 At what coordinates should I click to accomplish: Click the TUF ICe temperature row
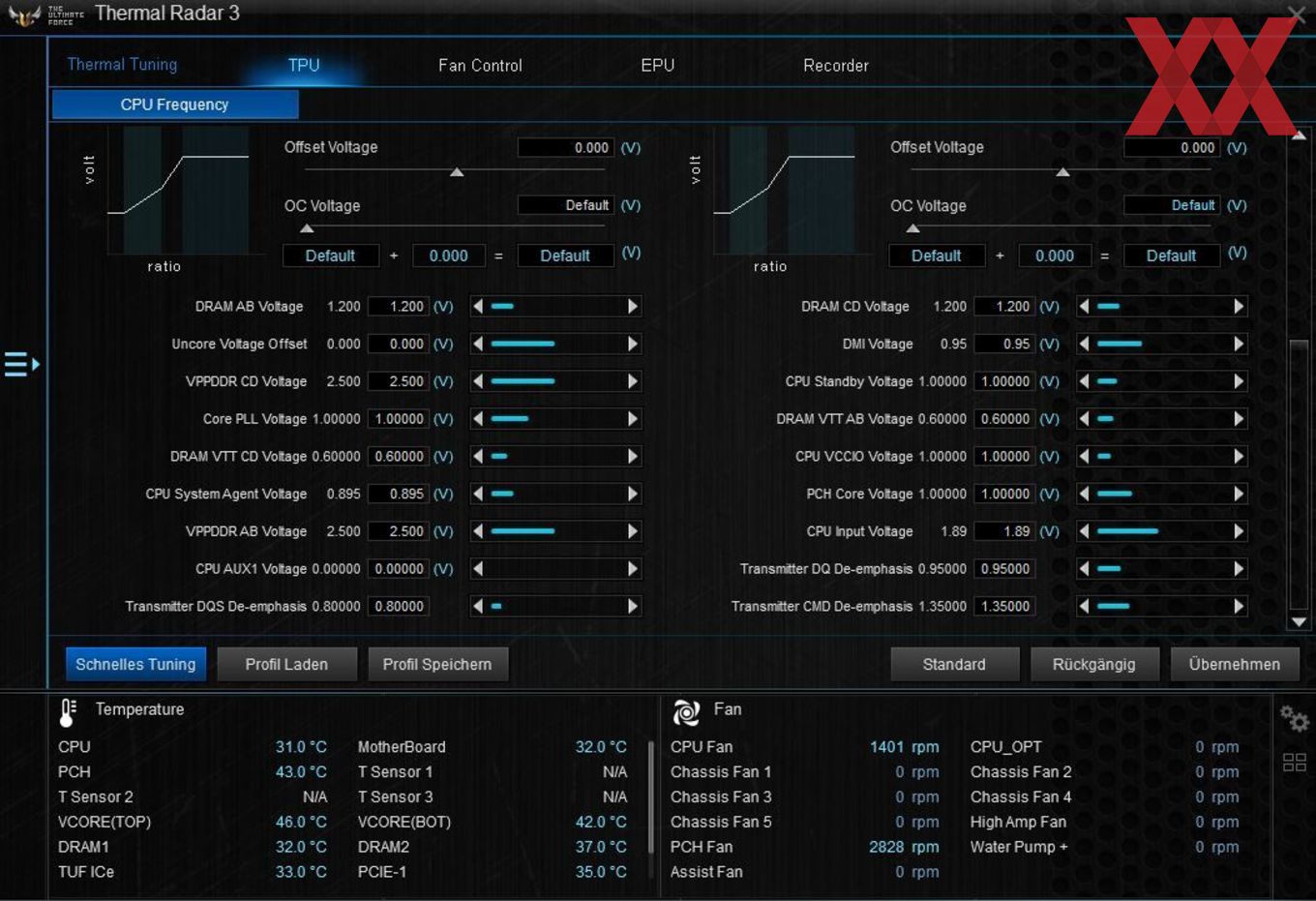click(193, 872)
